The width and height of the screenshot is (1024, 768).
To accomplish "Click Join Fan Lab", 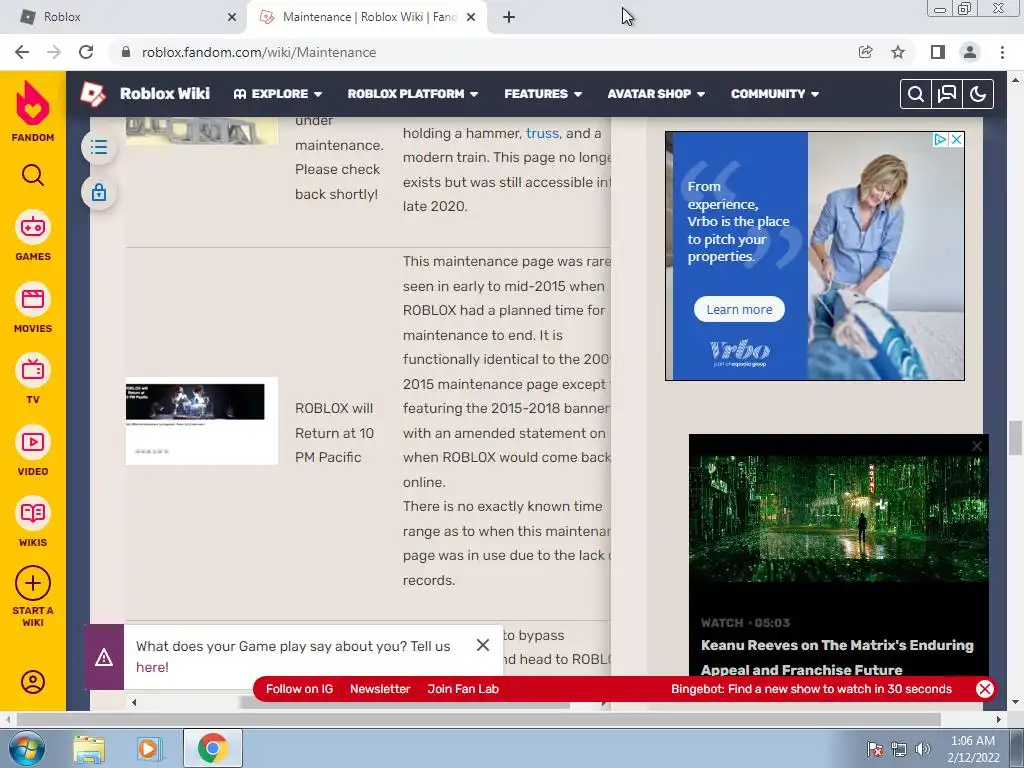I will [463, 689].
